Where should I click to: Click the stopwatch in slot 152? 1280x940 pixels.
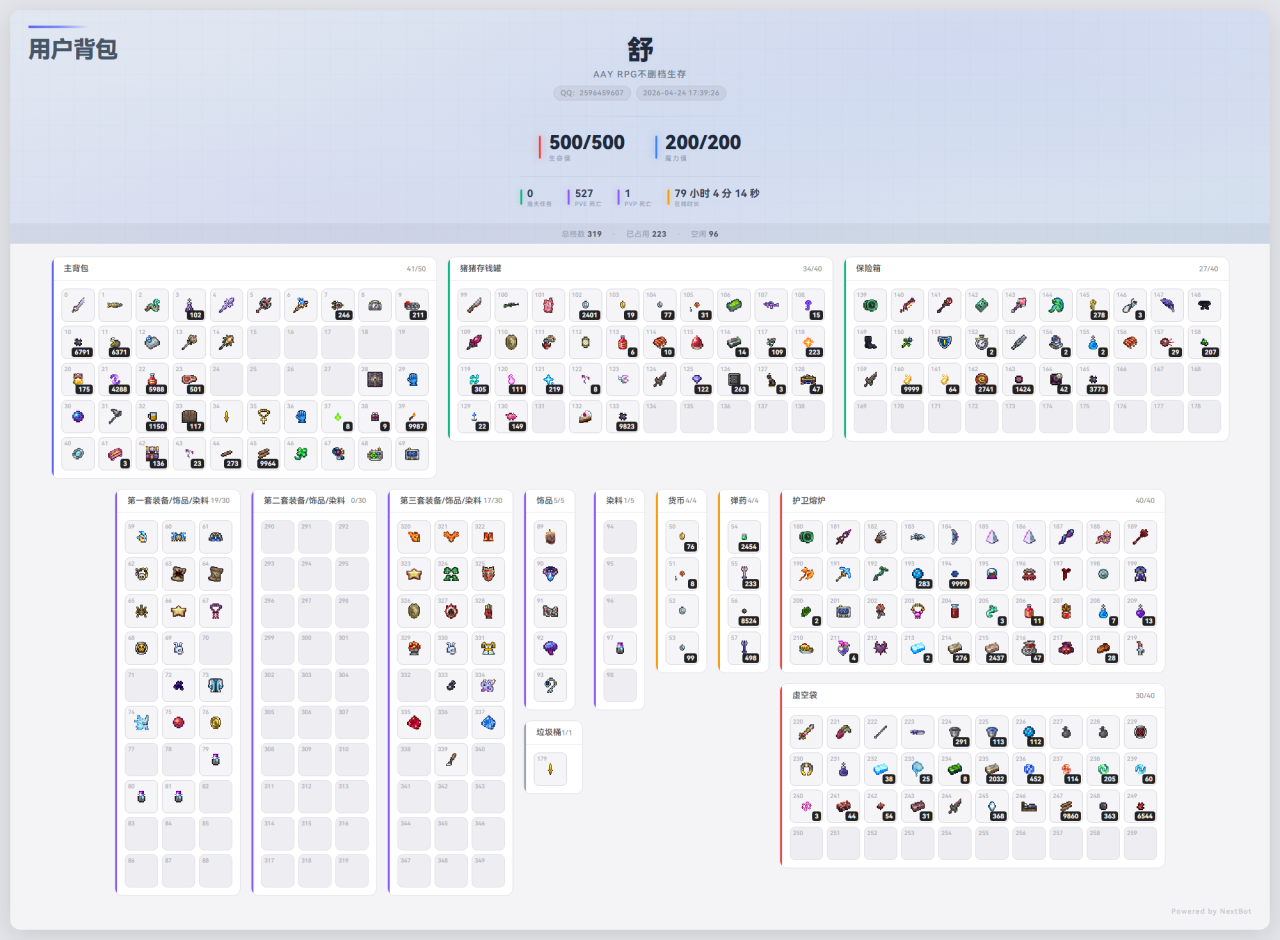981,342
